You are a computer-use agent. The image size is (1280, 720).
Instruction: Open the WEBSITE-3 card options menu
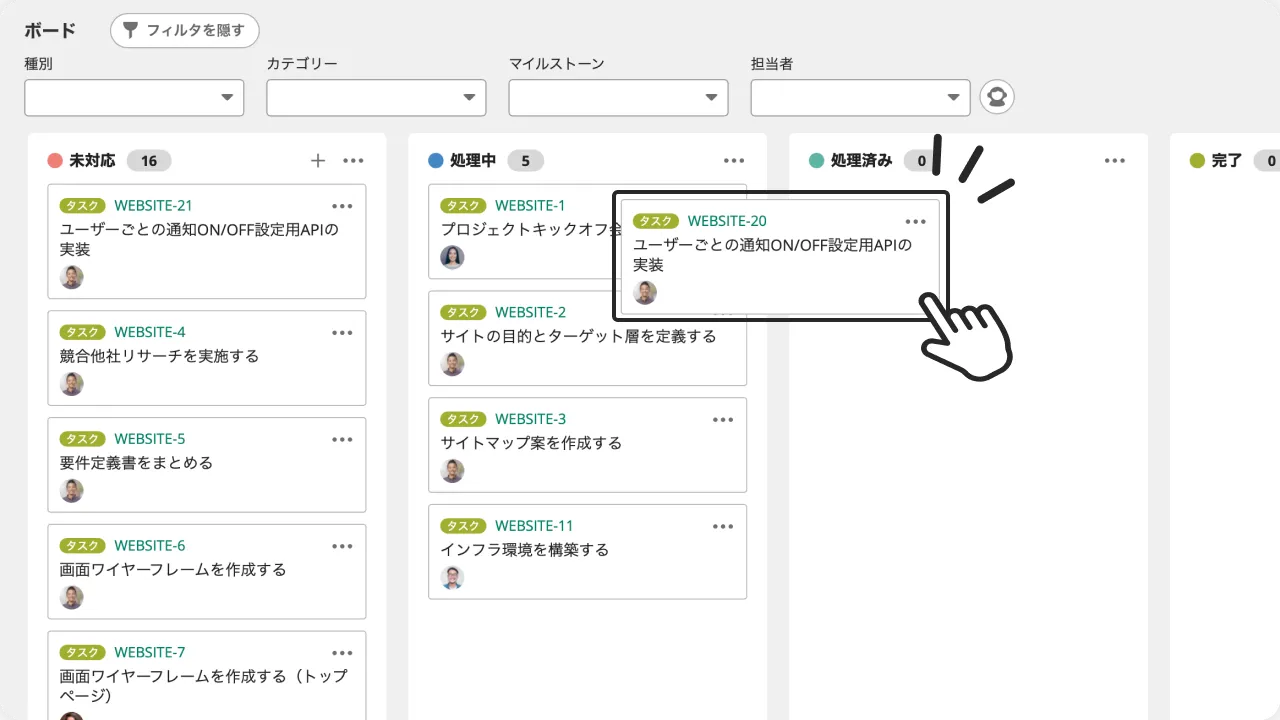[x=723, y=419]
